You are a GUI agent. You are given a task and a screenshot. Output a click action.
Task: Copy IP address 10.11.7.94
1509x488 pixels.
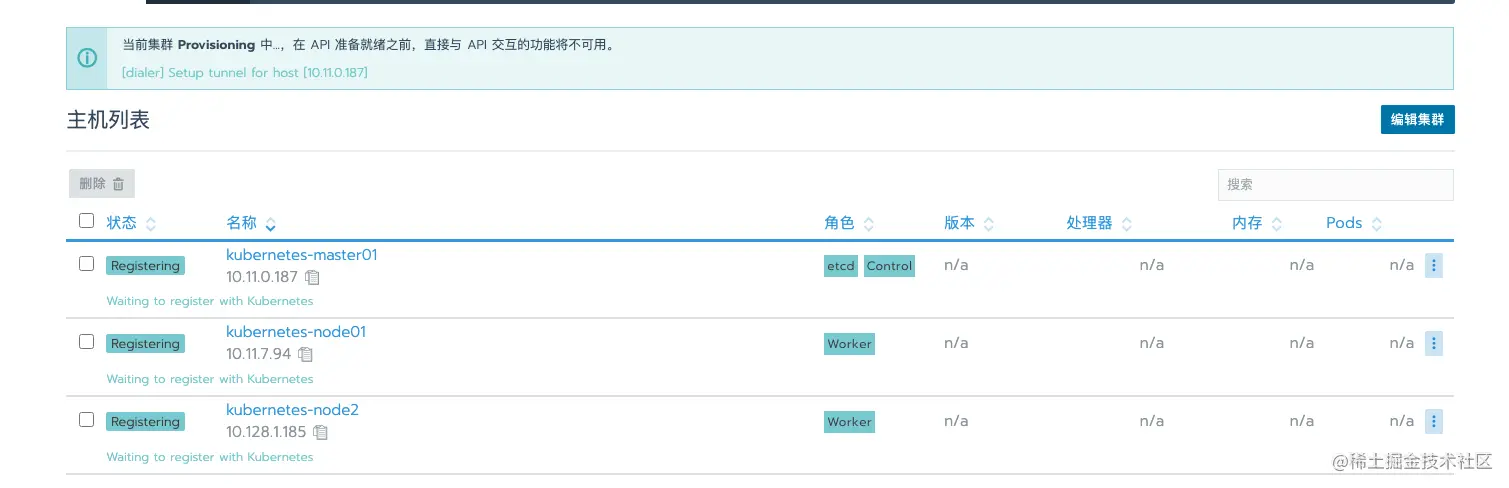[306, 354]
